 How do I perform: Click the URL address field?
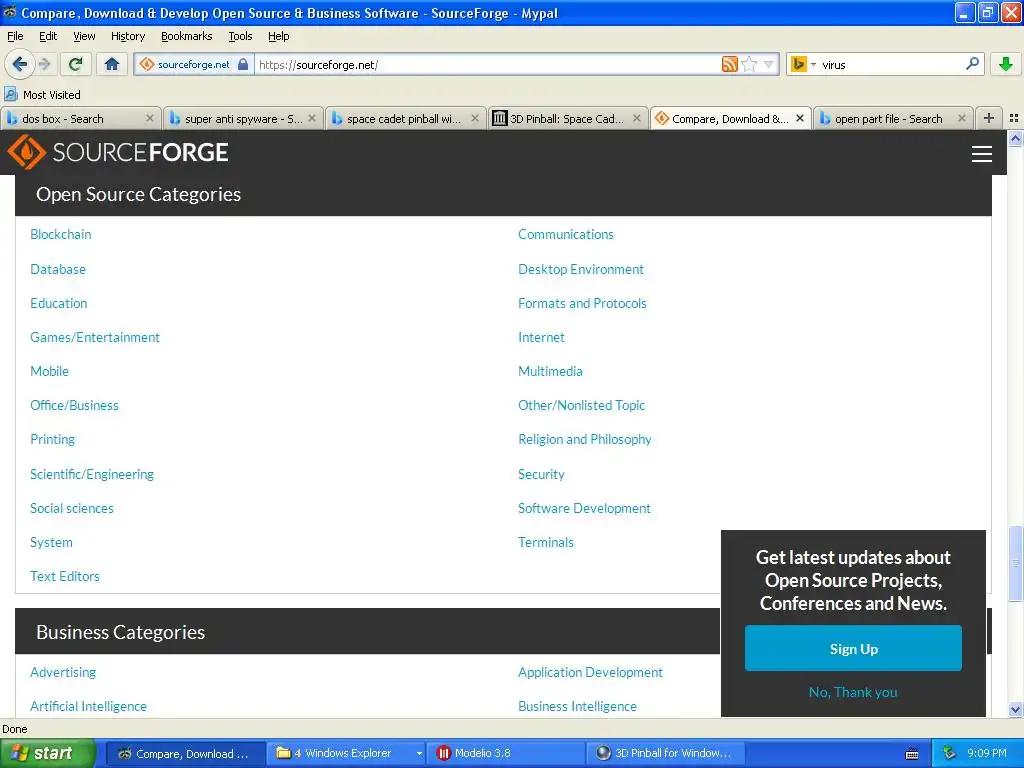click(487, 64)
